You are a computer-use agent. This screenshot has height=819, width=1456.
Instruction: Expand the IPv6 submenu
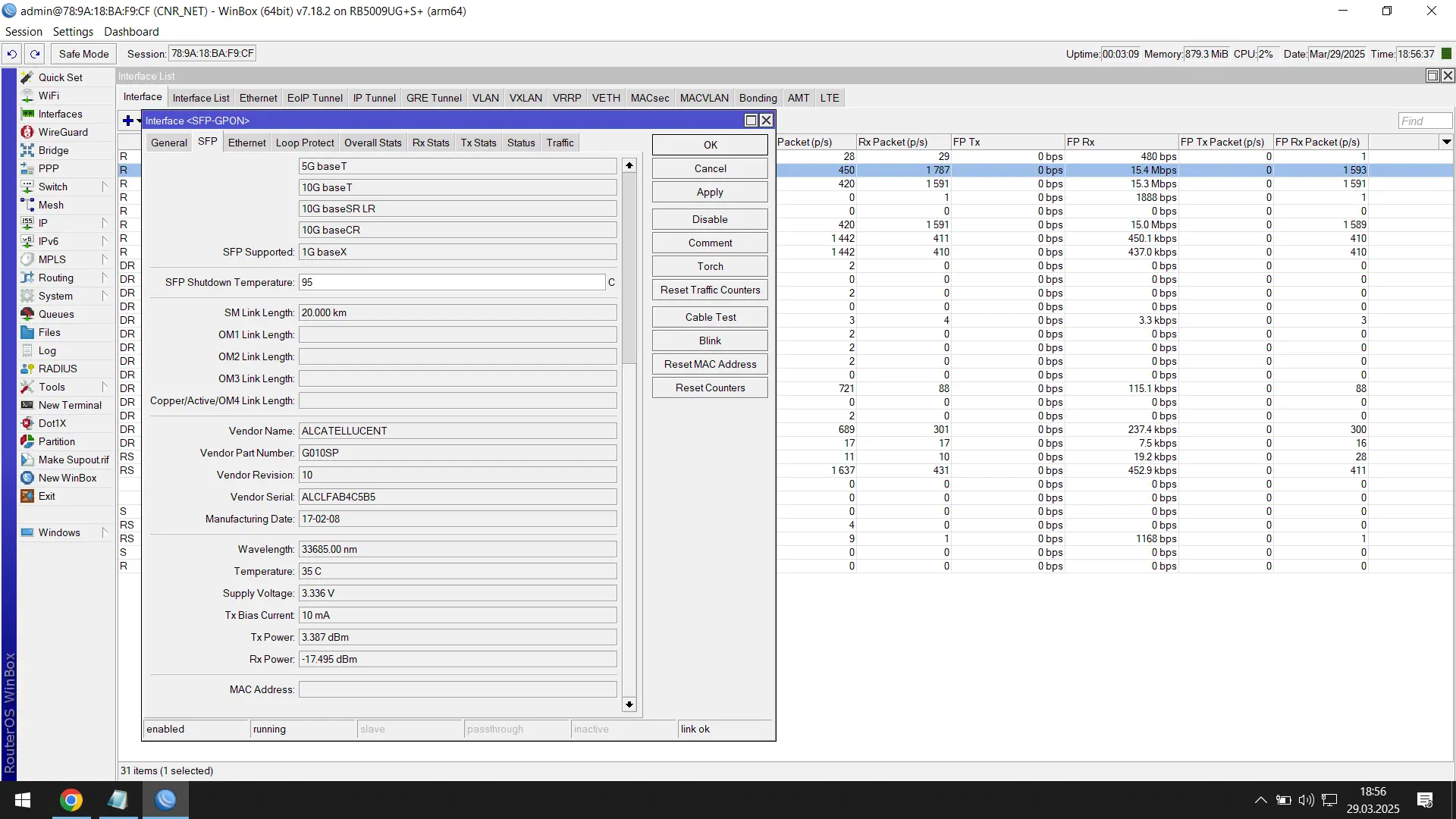[105, 241]
